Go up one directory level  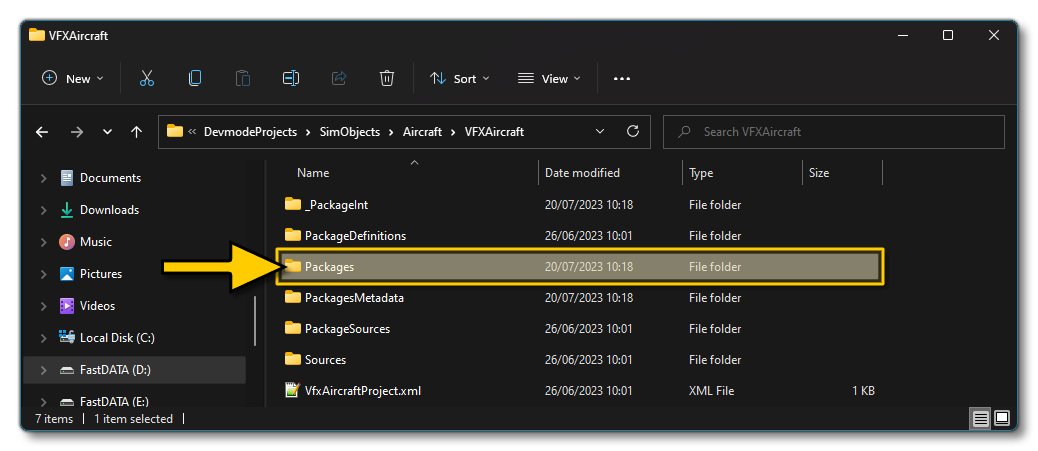tap(136, 132)
